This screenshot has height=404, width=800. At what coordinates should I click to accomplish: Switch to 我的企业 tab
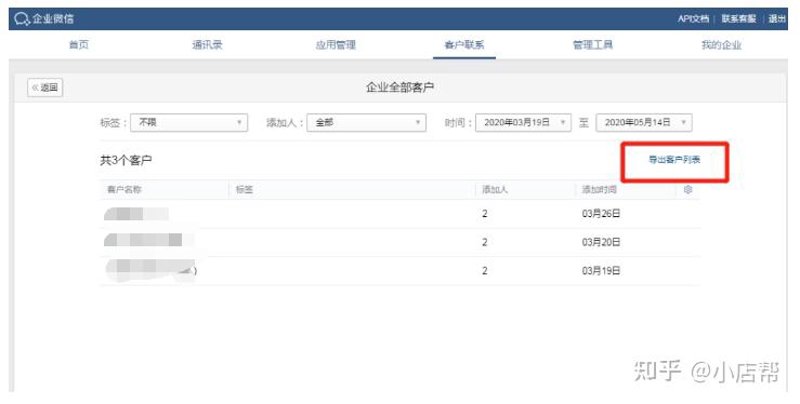coord(721,45)
